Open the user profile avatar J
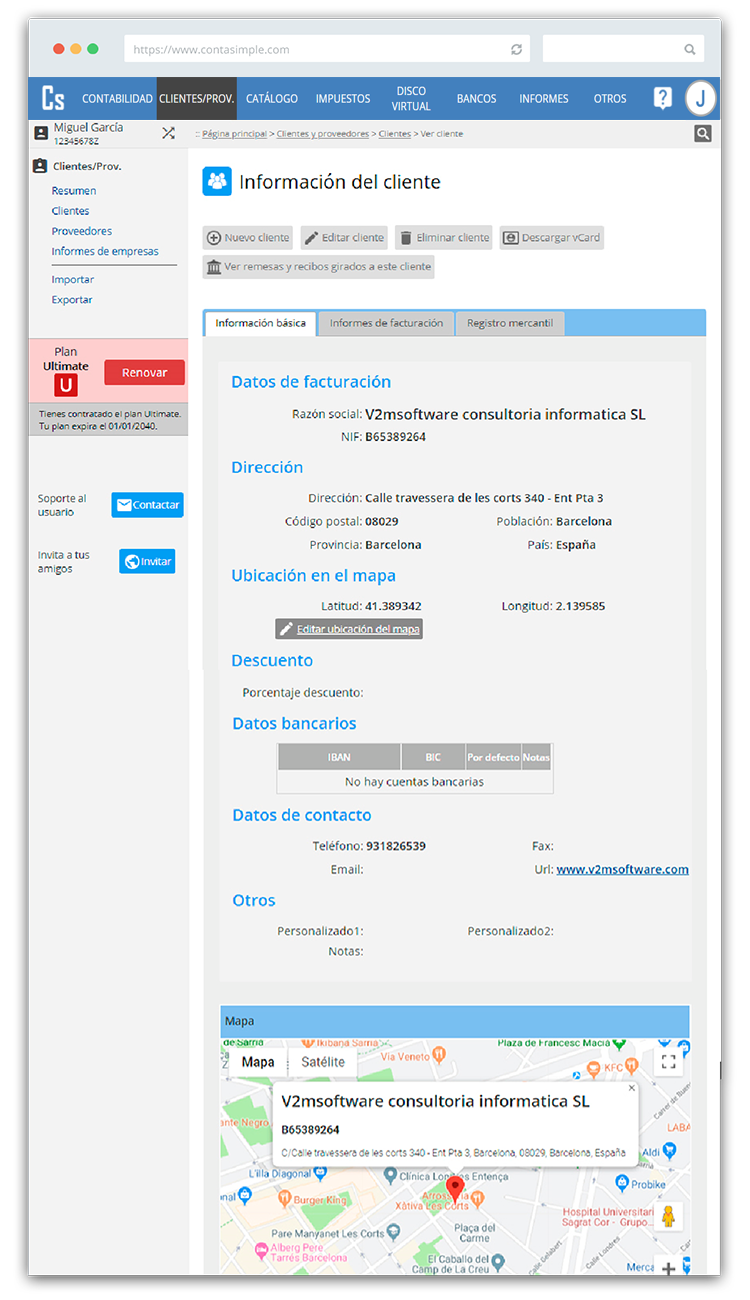750x1300 pixels. (x=701, y=98)
